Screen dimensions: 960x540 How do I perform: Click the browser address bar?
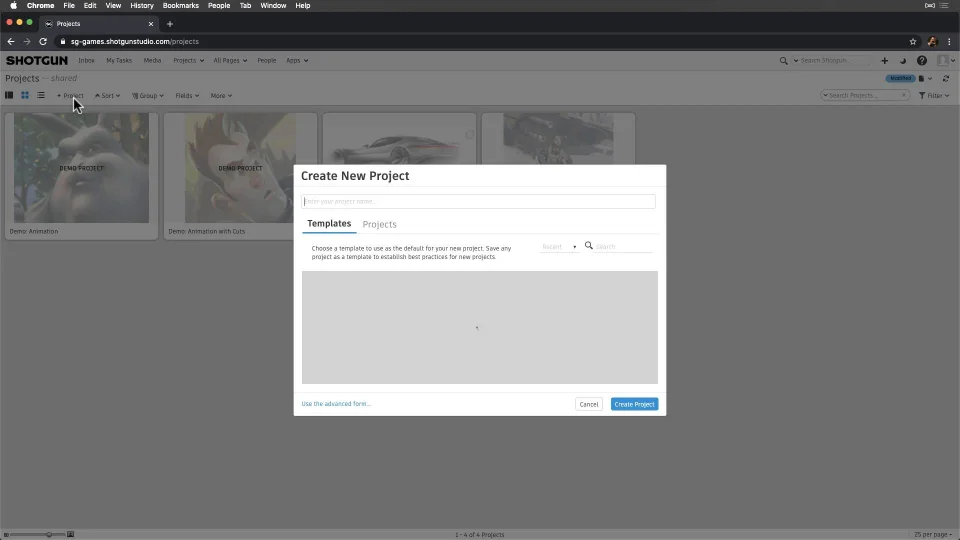click(x=478, y=42)
